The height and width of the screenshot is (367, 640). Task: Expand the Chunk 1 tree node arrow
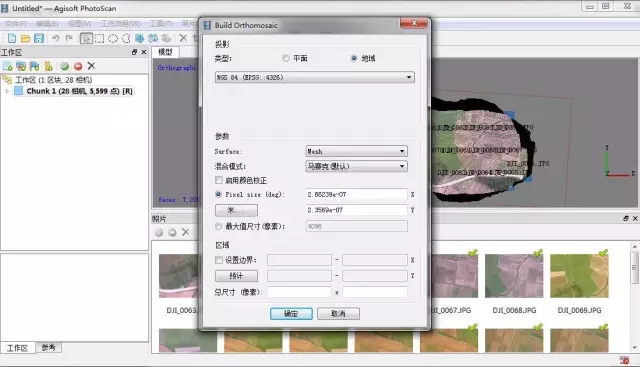point(7,91)
